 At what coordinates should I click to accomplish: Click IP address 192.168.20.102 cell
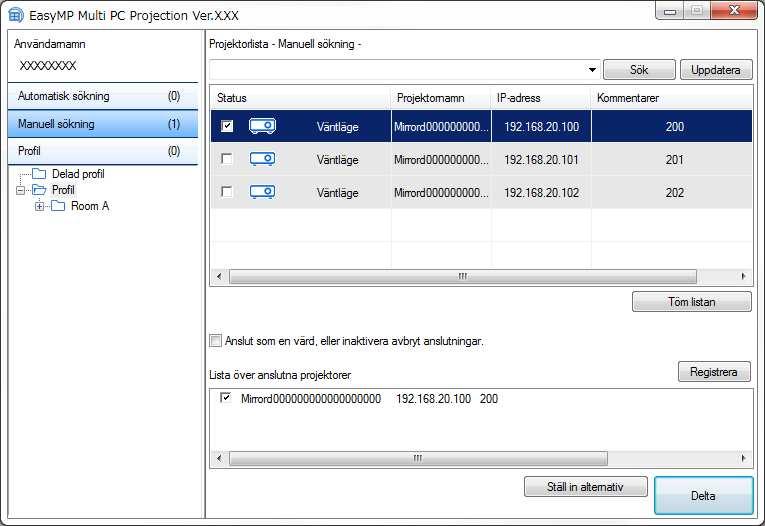pyautogui.click(x=542, y=193)
